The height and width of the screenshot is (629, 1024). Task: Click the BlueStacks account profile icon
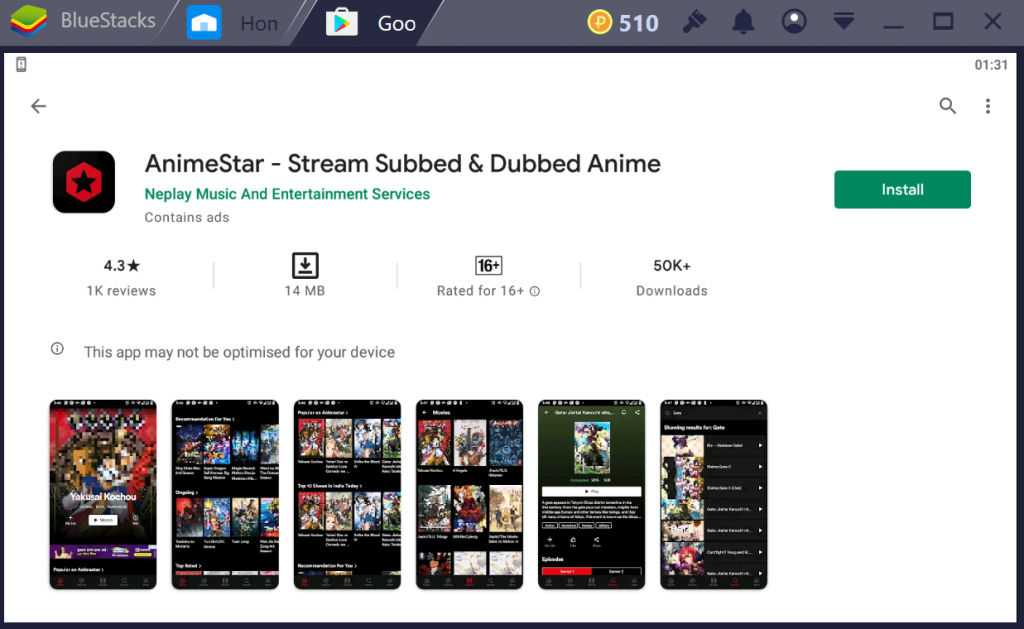(794, 22)
